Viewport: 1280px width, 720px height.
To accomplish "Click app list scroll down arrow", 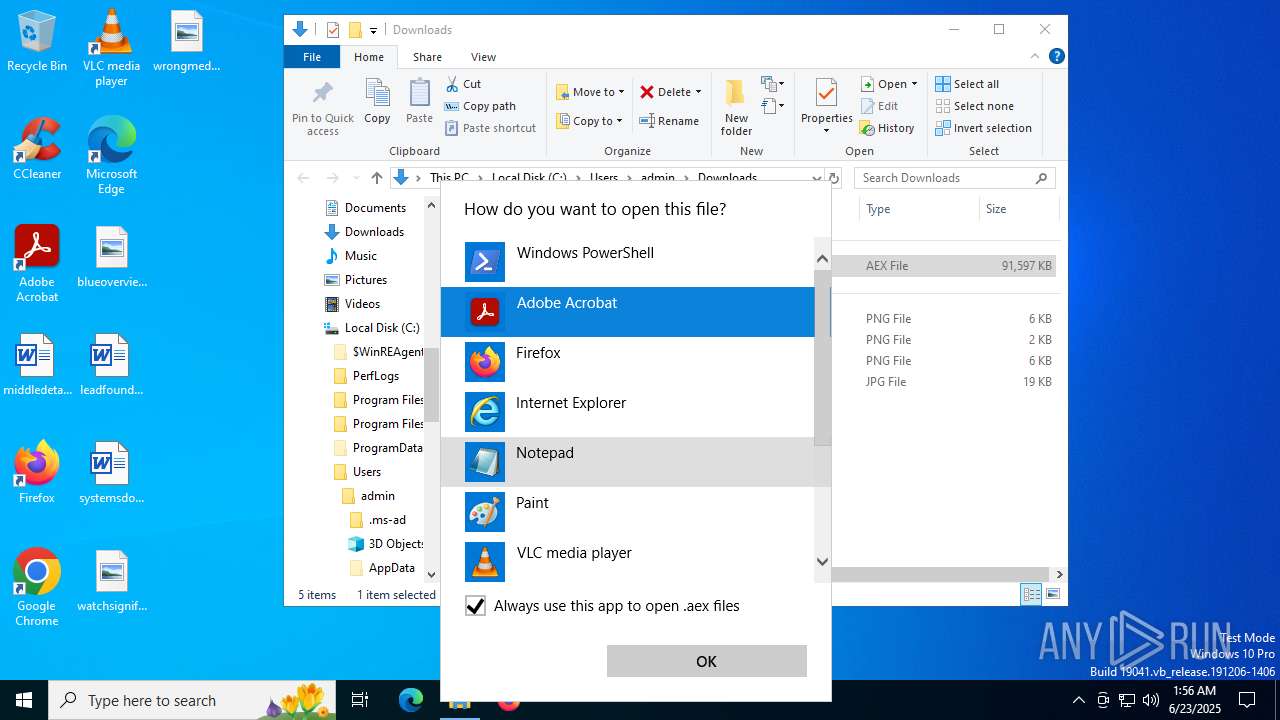I will 822,561.
